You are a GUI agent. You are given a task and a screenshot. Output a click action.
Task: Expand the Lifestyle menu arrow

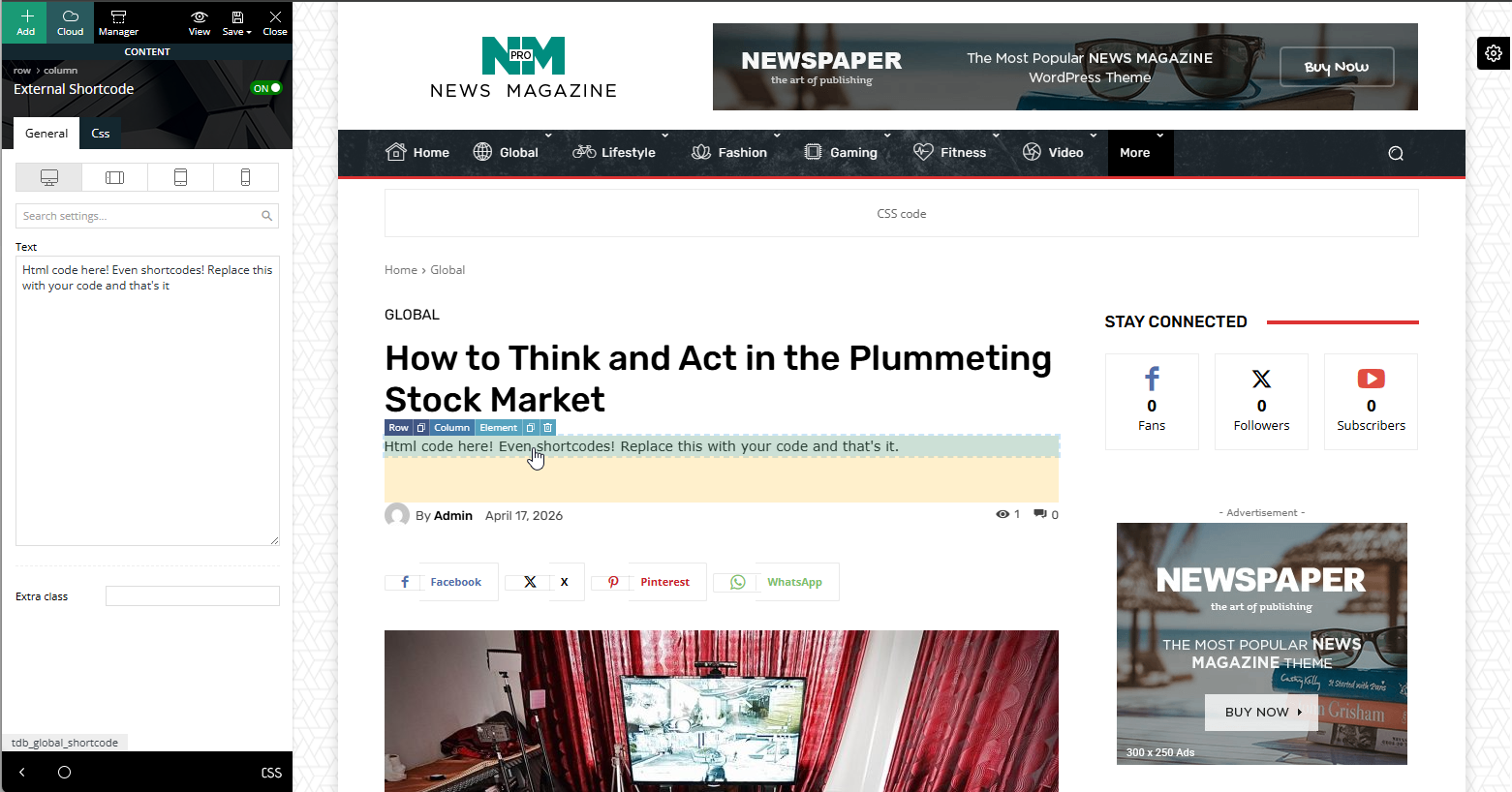coord(664,136)
